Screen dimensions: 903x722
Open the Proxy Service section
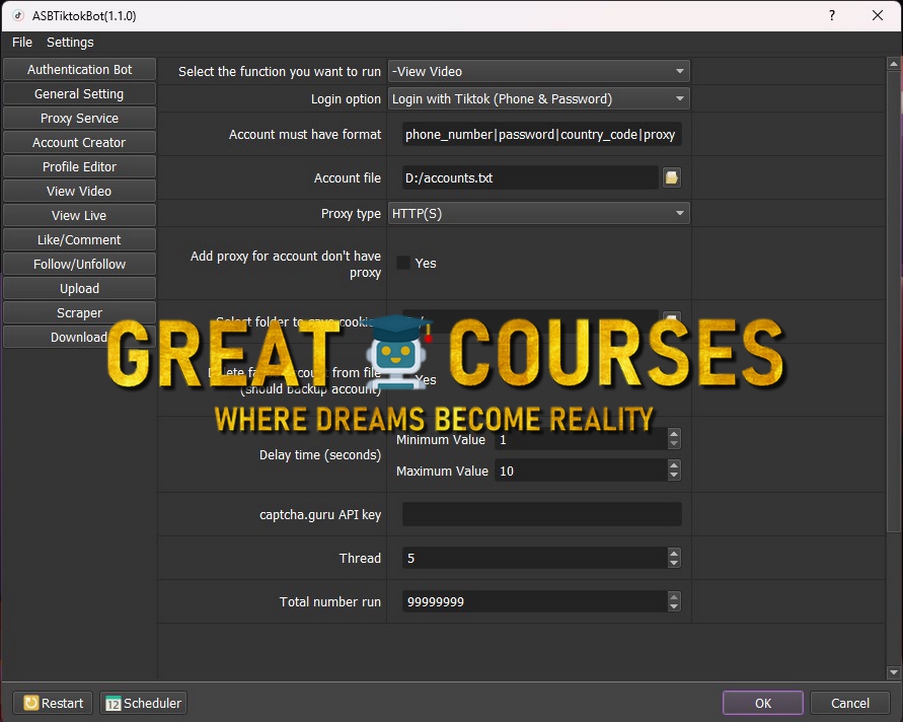79,118
